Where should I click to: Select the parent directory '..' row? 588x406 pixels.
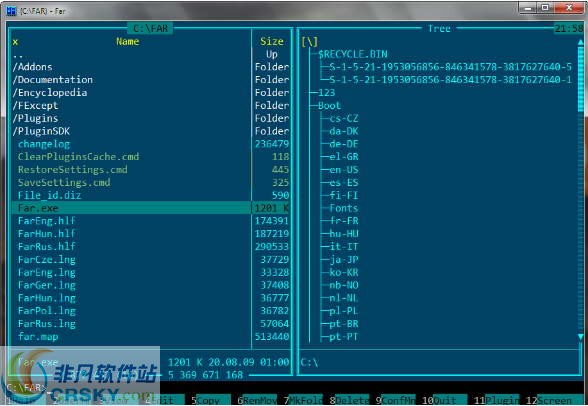pyautogui.click(x=131, y=54)
